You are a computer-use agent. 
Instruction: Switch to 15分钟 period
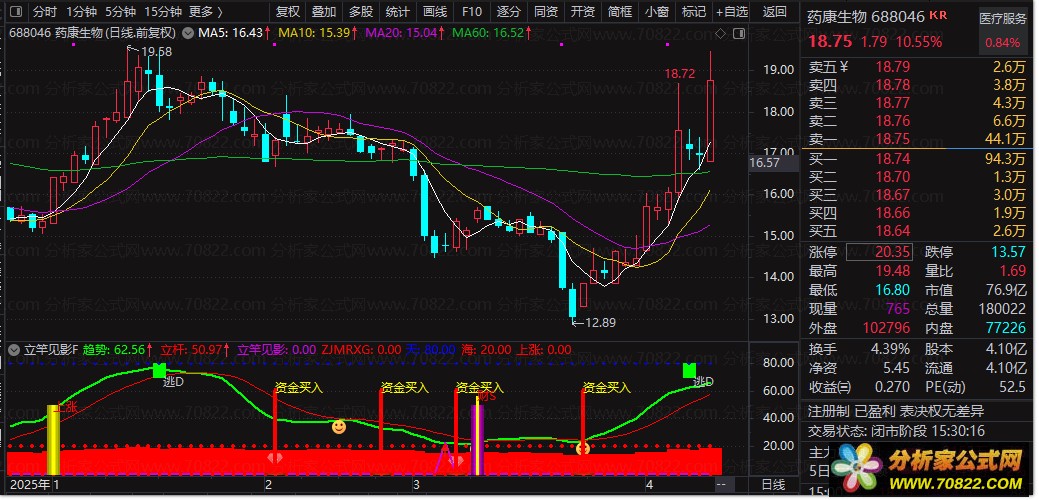tap(163, 12)
